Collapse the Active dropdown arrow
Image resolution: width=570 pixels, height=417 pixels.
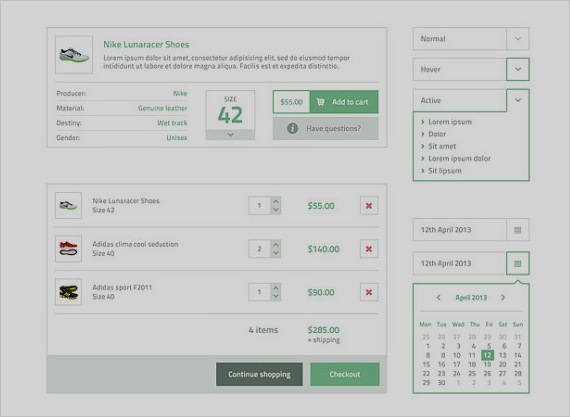[518, 100]
